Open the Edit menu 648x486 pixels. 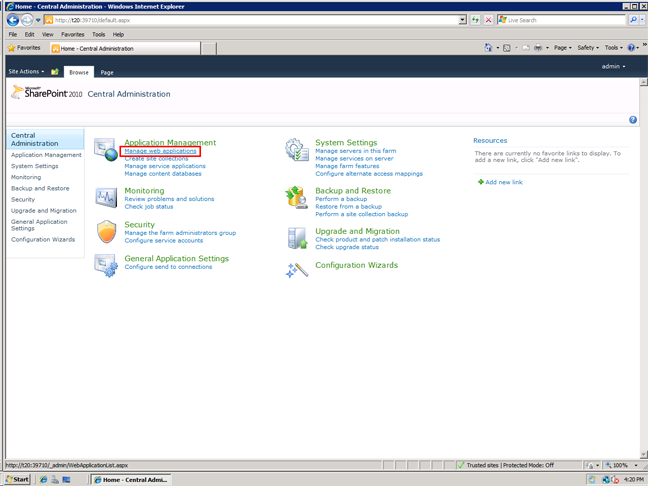pos(29,34)
